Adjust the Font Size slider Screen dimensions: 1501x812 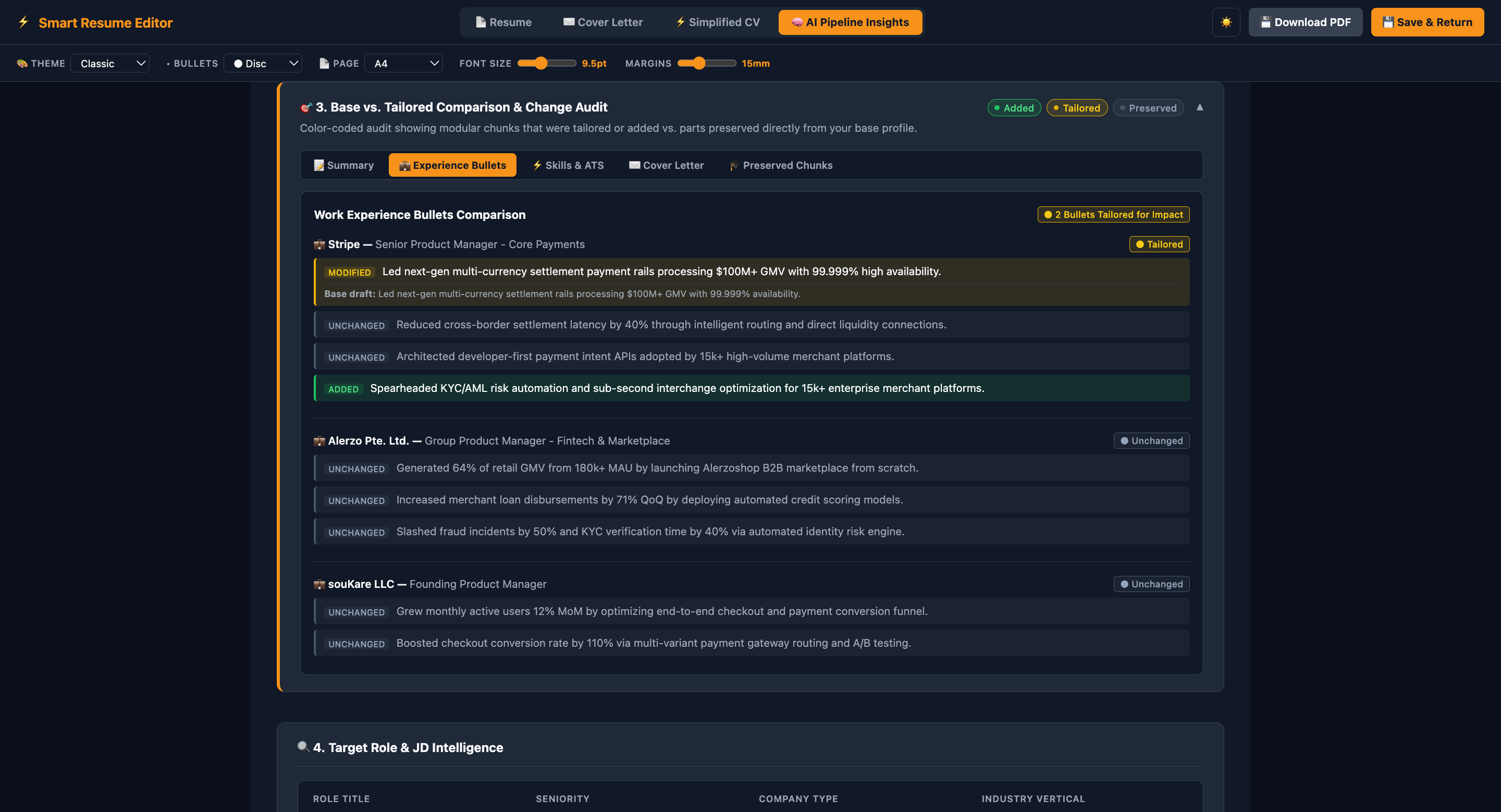(547, 63)
